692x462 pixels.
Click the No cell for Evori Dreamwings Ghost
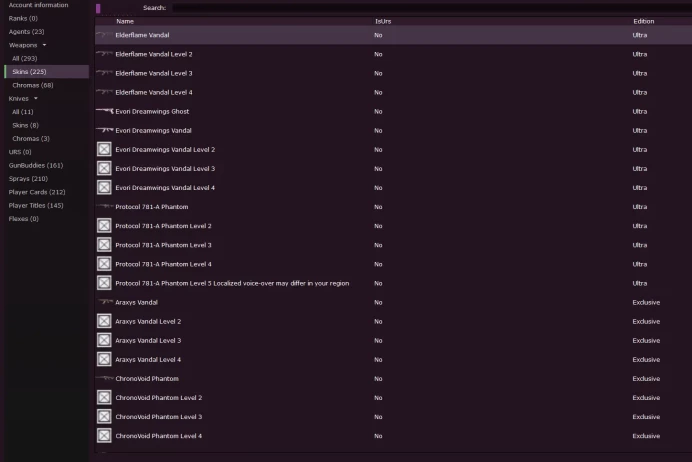pyautogui.click(x=378, y=111)
